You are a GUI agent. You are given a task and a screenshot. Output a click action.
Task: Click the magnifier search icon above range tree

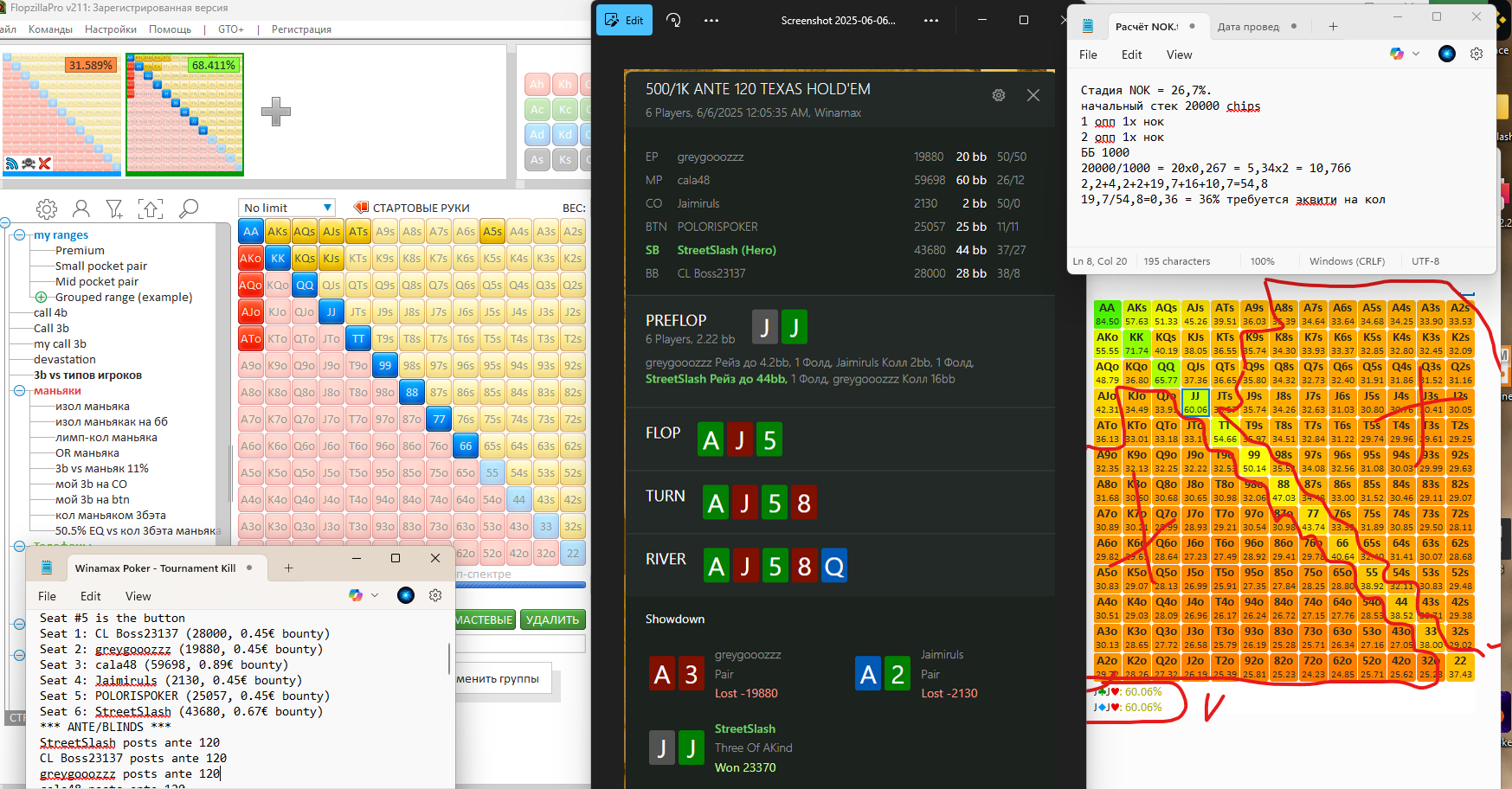pos(188,208)
